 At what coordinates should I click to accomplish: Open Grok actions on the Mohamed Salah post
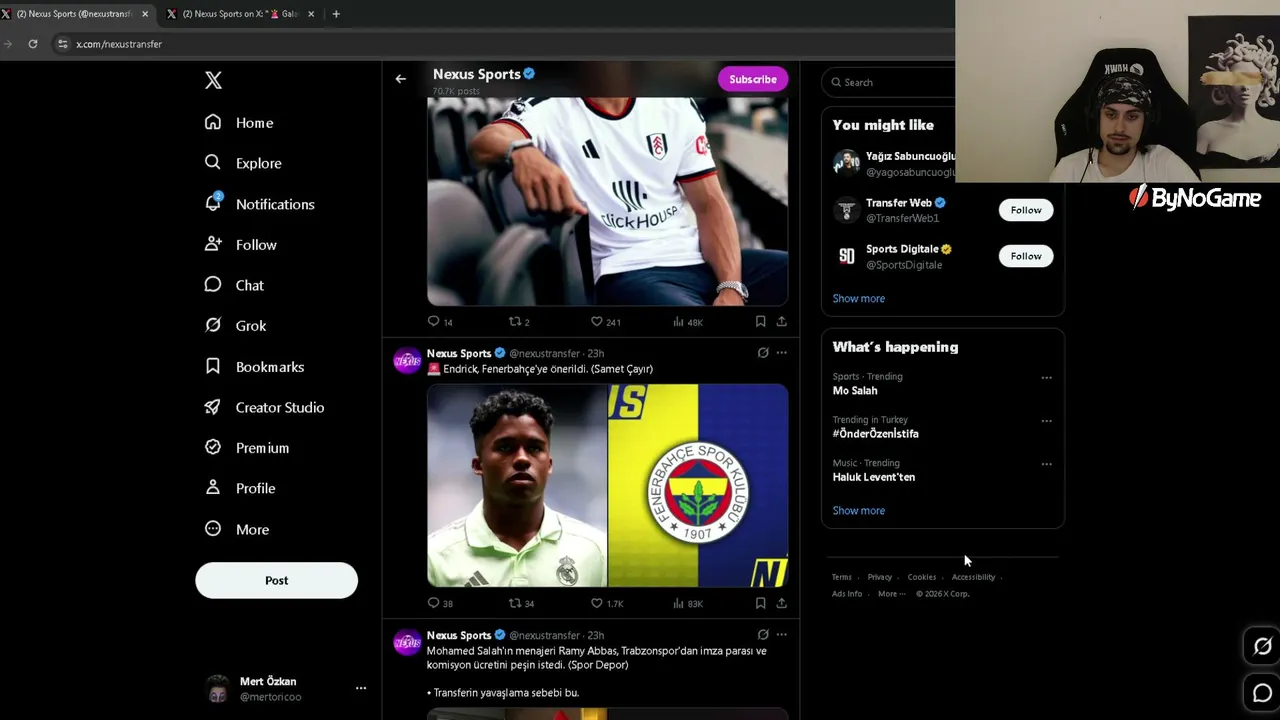point(762,635)
